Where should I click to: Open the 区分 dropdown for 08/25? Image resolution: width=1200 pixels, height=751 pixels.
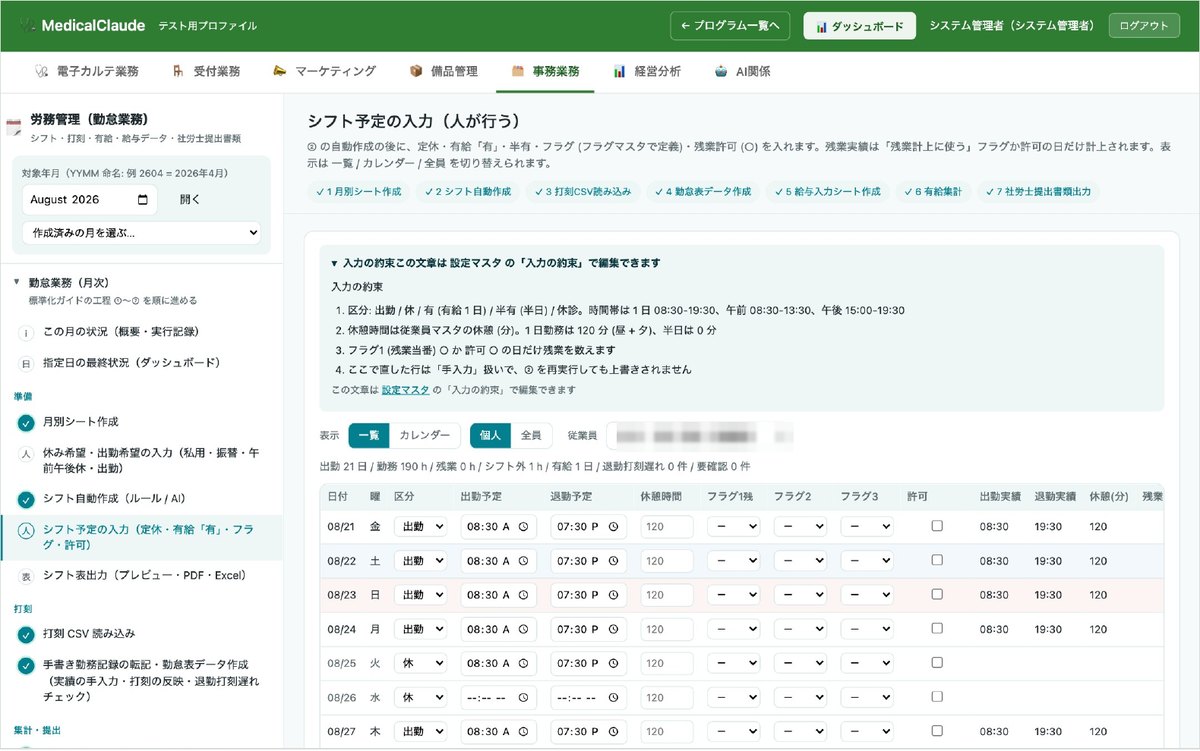(420, 664)
